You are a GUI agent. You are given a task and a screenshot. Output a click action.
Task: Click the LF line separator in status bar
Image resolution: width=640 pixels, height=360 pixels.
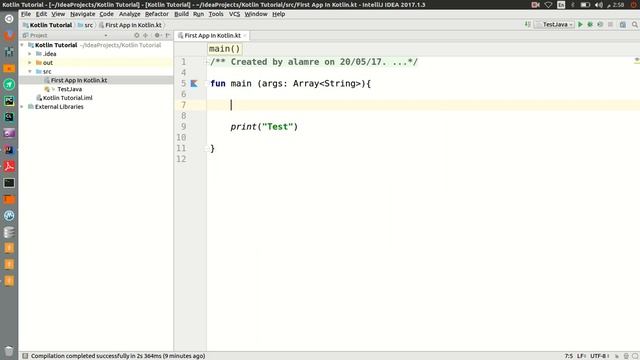(581, 356)
